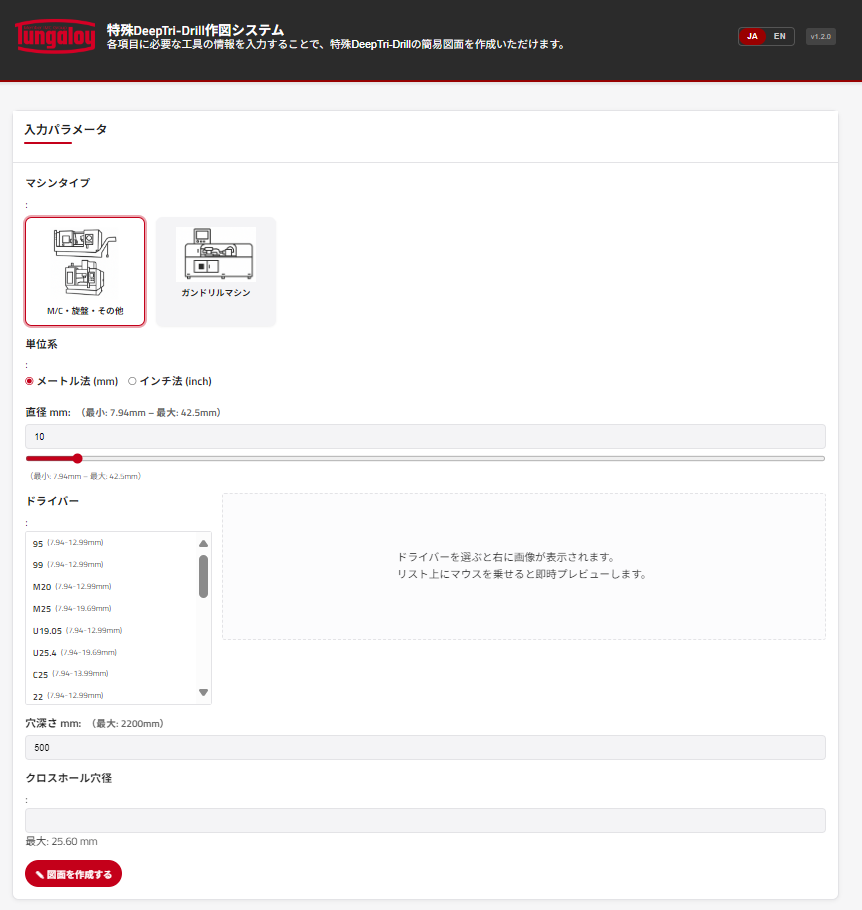Select driver U25.4 in the list
Image resolution: width=862 pixels, height=910 pixels.
111,653
